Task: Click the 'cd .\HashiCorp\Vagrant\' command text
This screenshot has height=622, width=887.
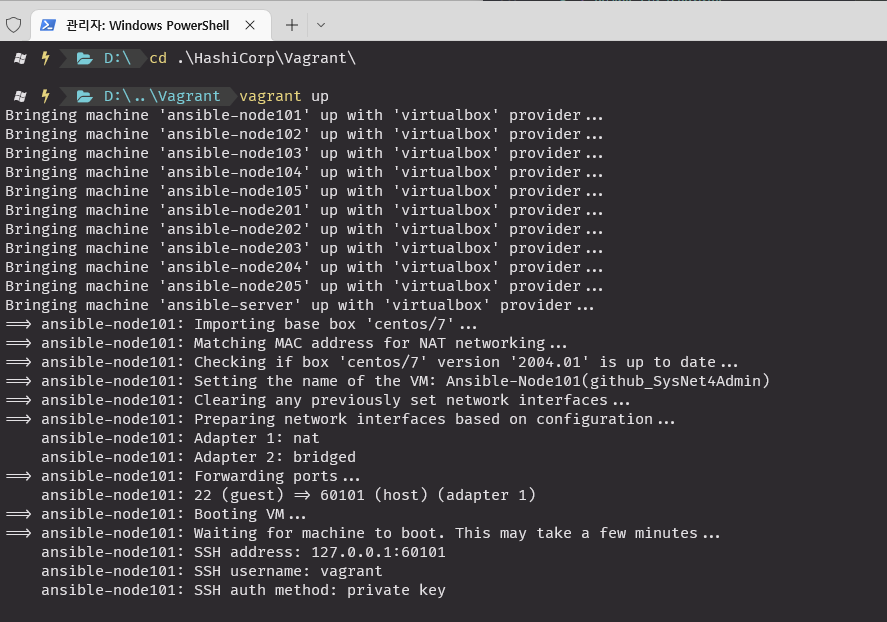Action: (252, 58)
